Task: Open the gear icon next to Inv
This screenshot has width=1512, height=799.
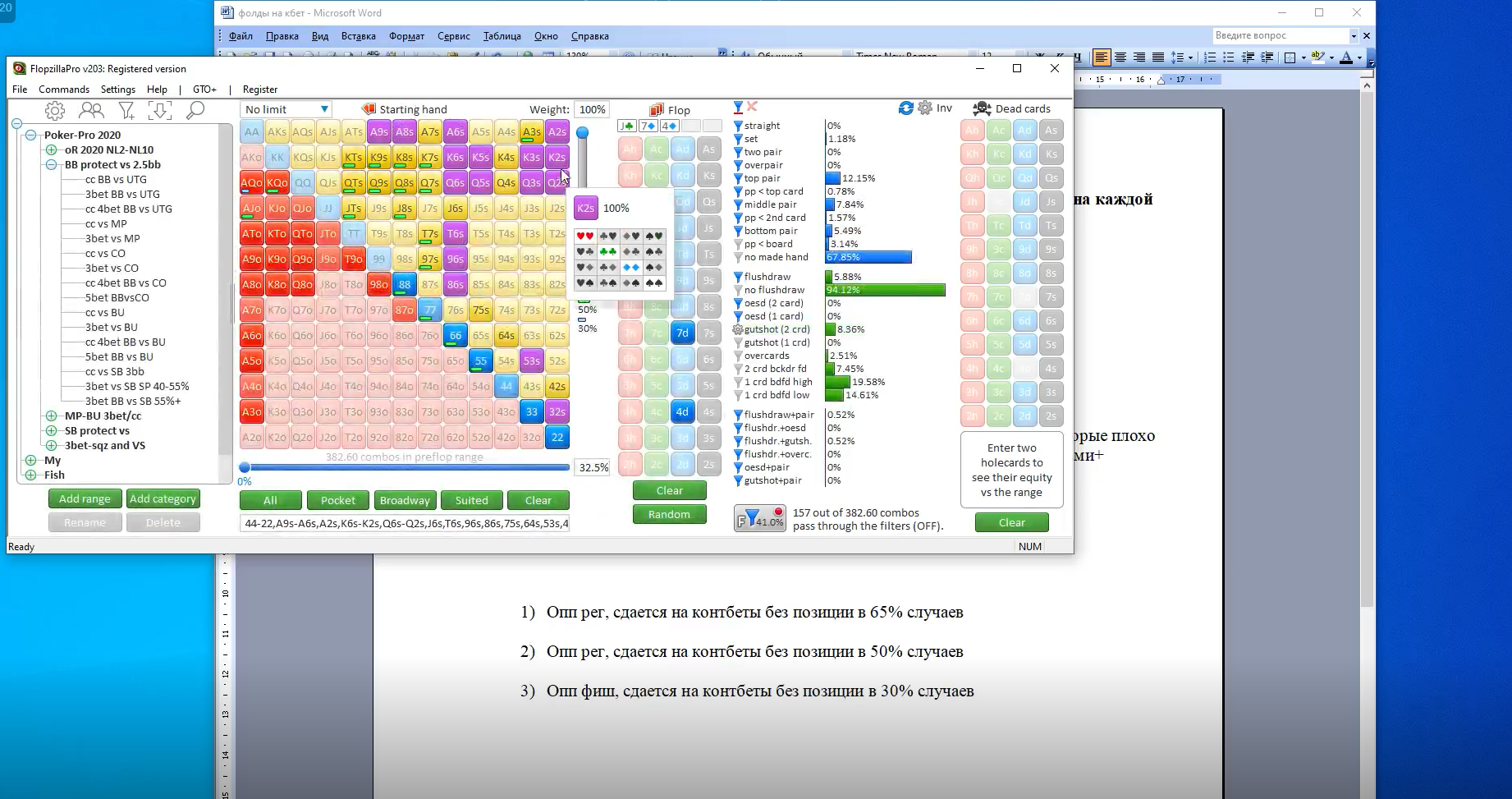Action: click(925, 108)
